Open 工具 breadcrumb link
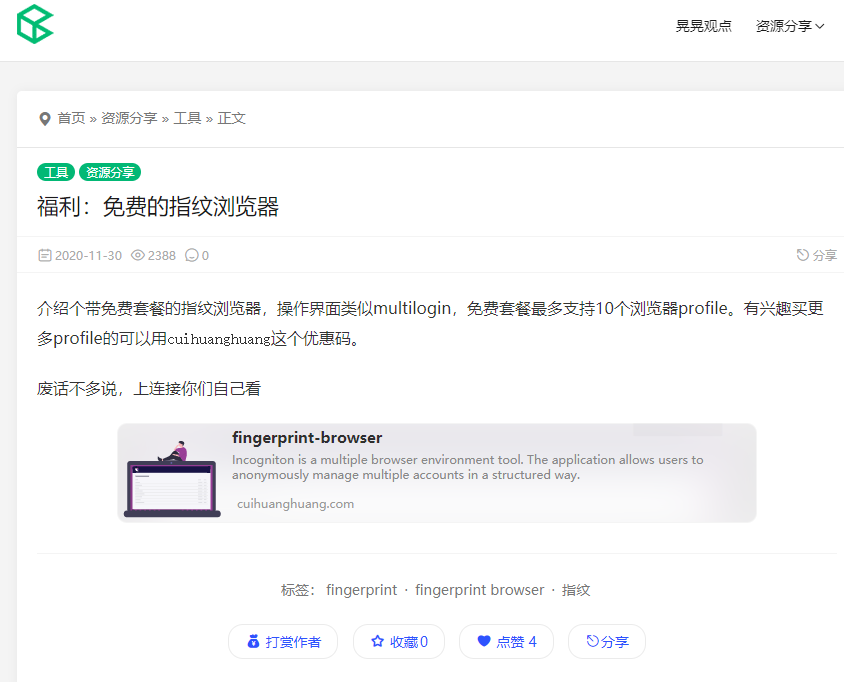 click(187, 118)
